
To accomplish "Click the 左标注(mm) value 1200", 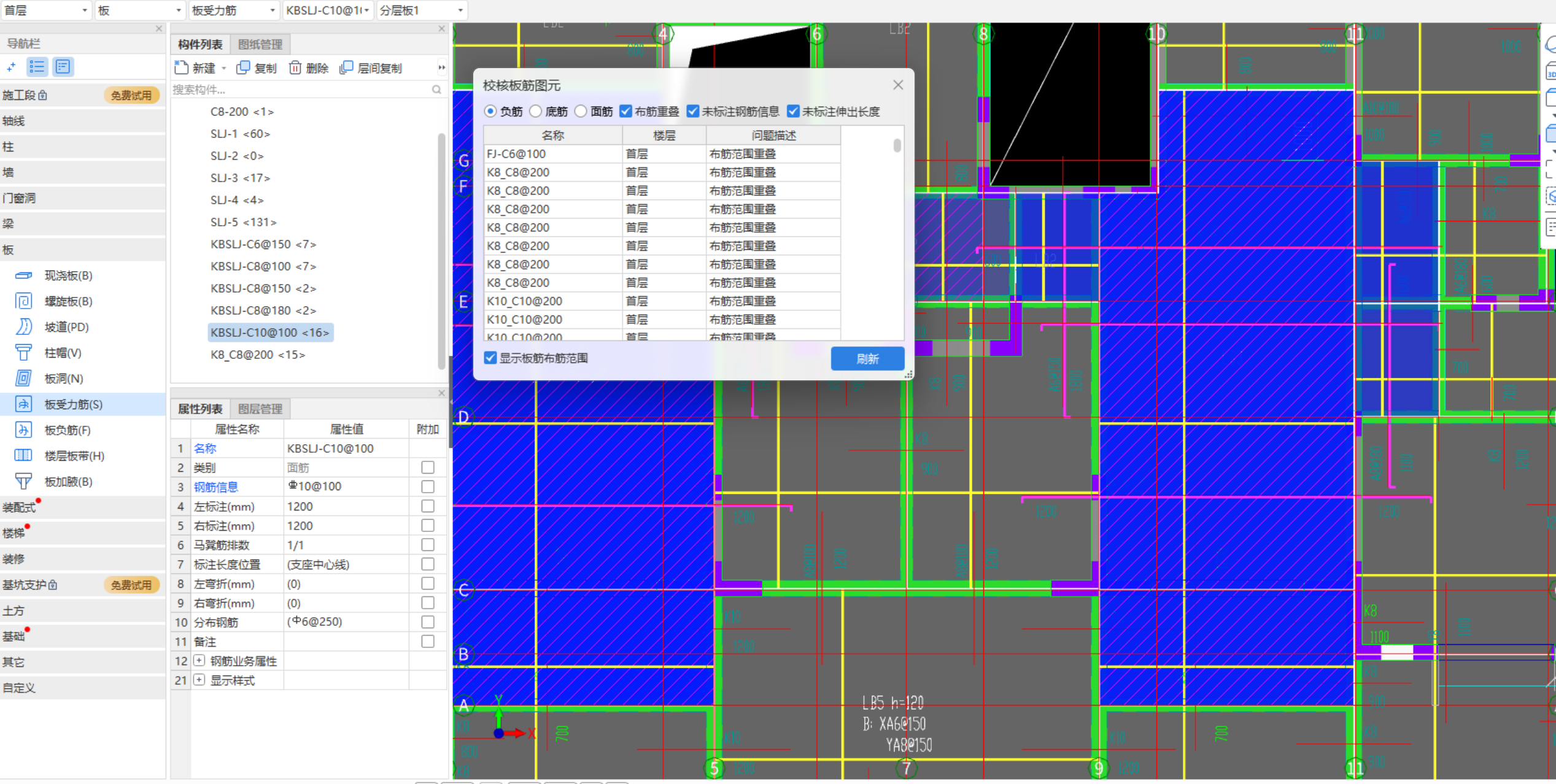I will pos(346,506).
